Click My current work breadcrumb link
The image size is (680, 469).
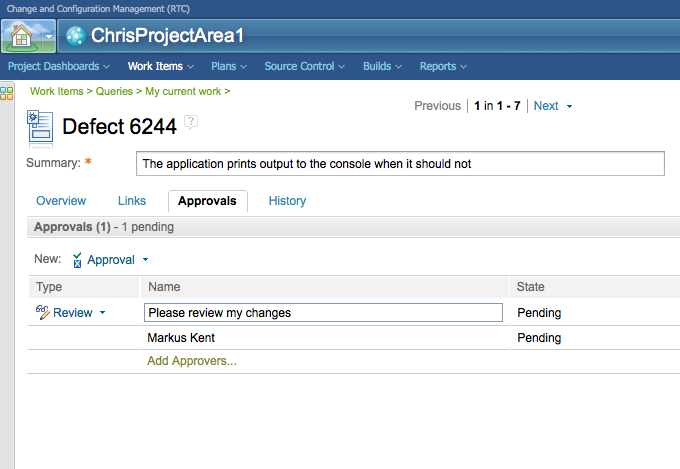pos(183,91)
